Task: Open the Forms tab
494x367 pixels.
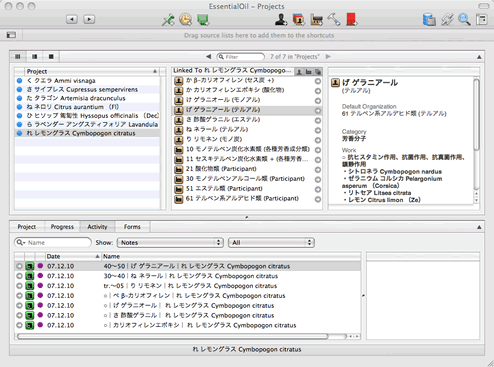Action: (132, 227)
